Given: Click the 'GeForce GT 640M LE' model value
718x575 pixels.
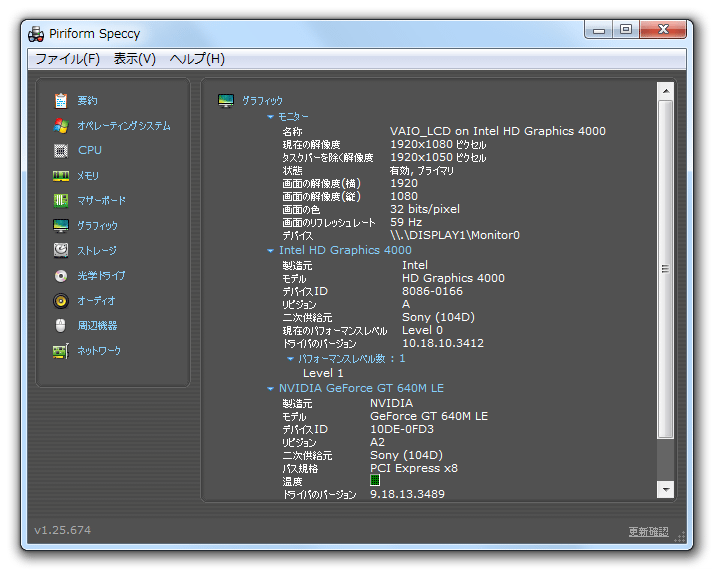Looking at the screenshot, I should (x=429, y=416).
